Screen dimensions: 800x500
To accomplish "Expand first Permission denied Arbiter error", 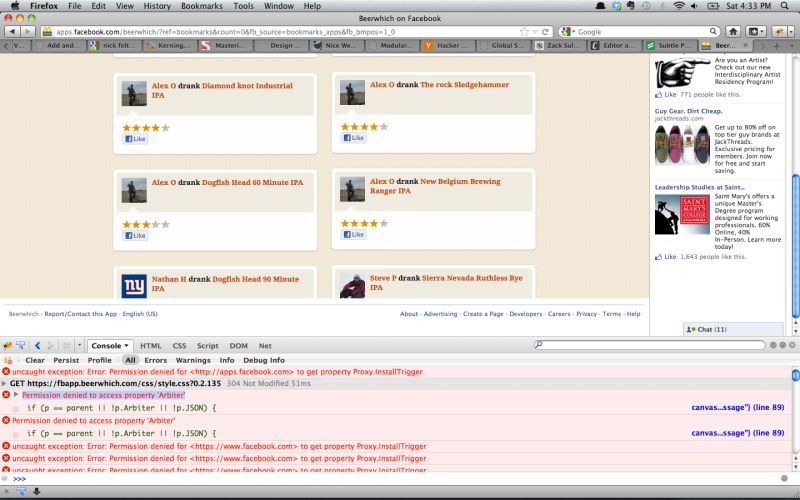I will (x=16, y=395).
